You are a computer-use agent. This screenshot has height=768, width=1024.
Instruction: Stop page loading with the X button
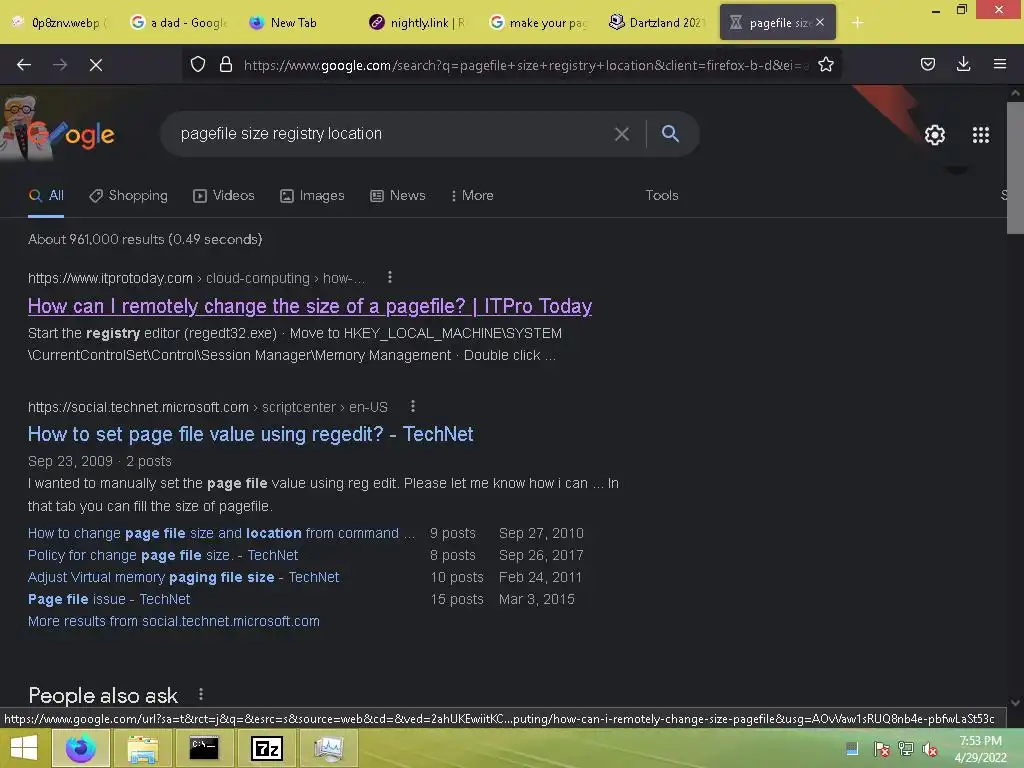[96, 65]
